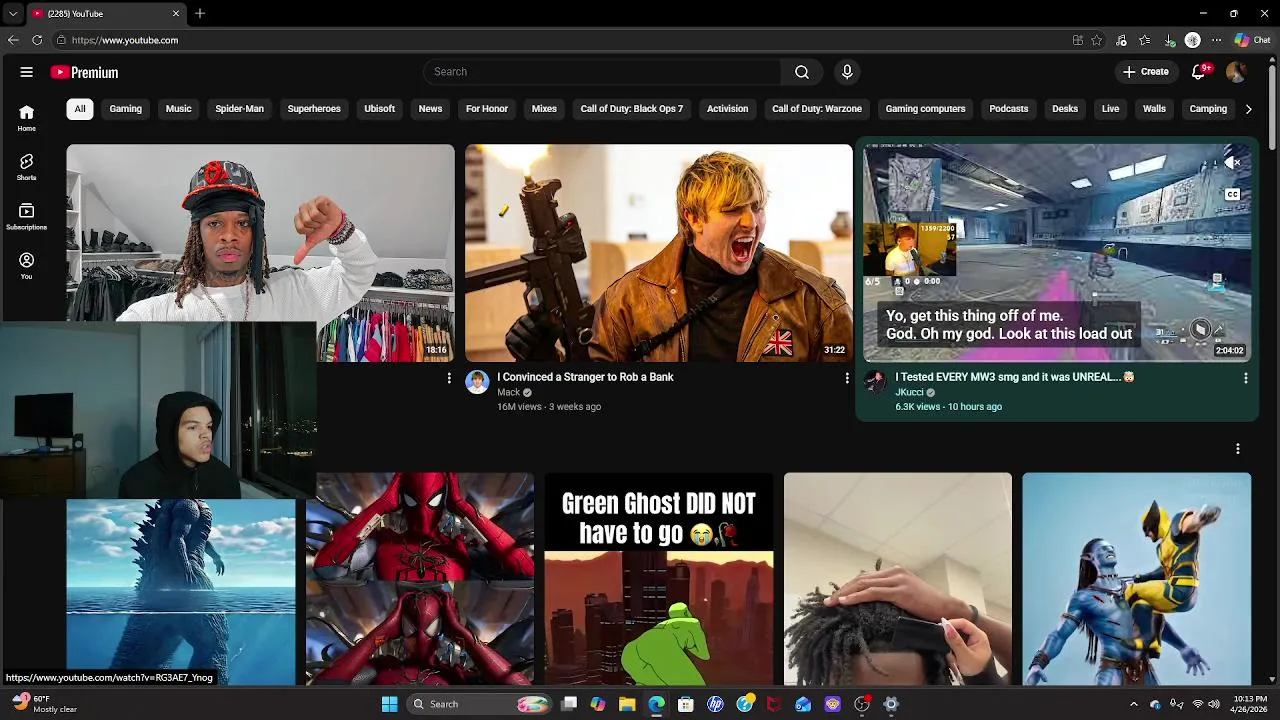Click the browser address bar URL
Screen dimensions: 1280x720
click(125, 40)
